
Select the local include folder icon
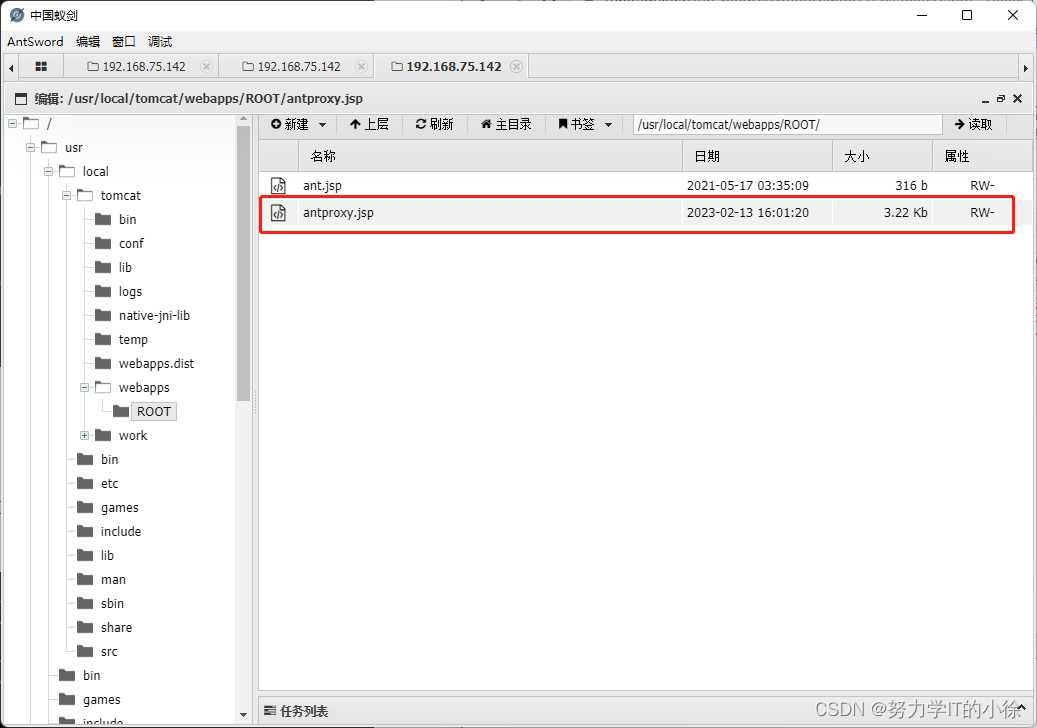coord(85,532)
